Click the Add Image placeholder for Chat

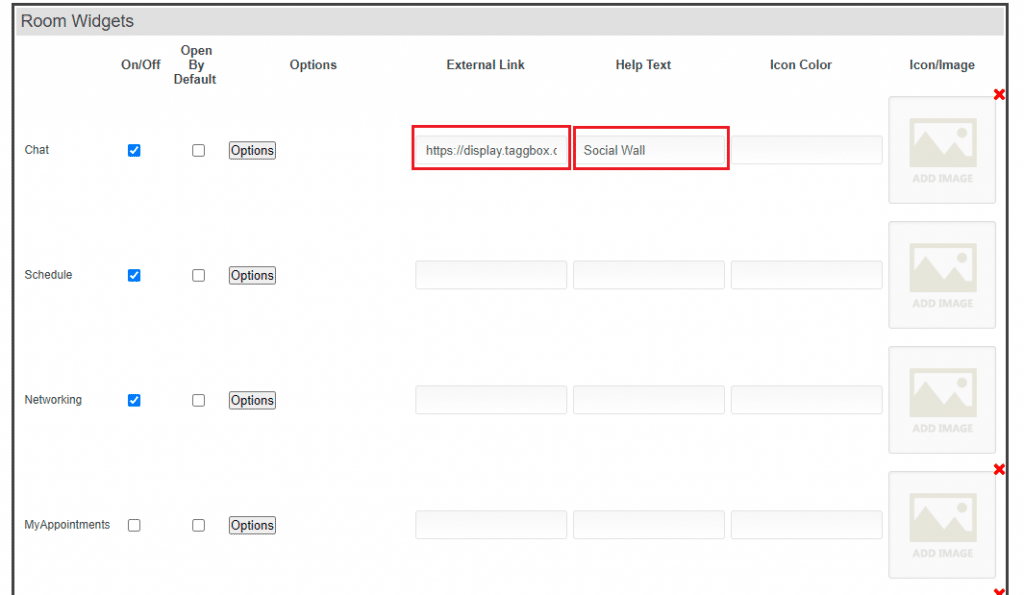pyautogui.click(x=941, y=150)
